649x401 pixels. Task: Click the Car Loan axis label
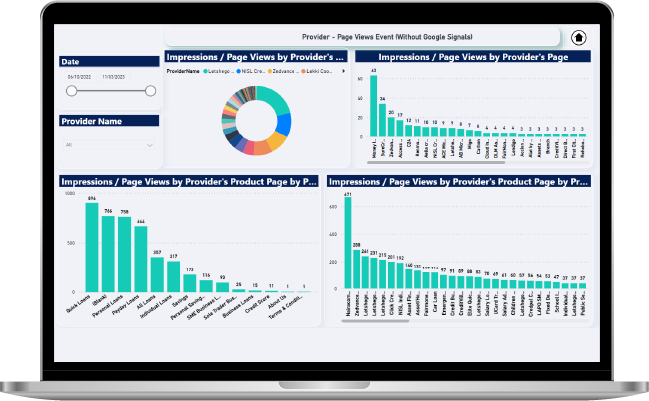435,303
